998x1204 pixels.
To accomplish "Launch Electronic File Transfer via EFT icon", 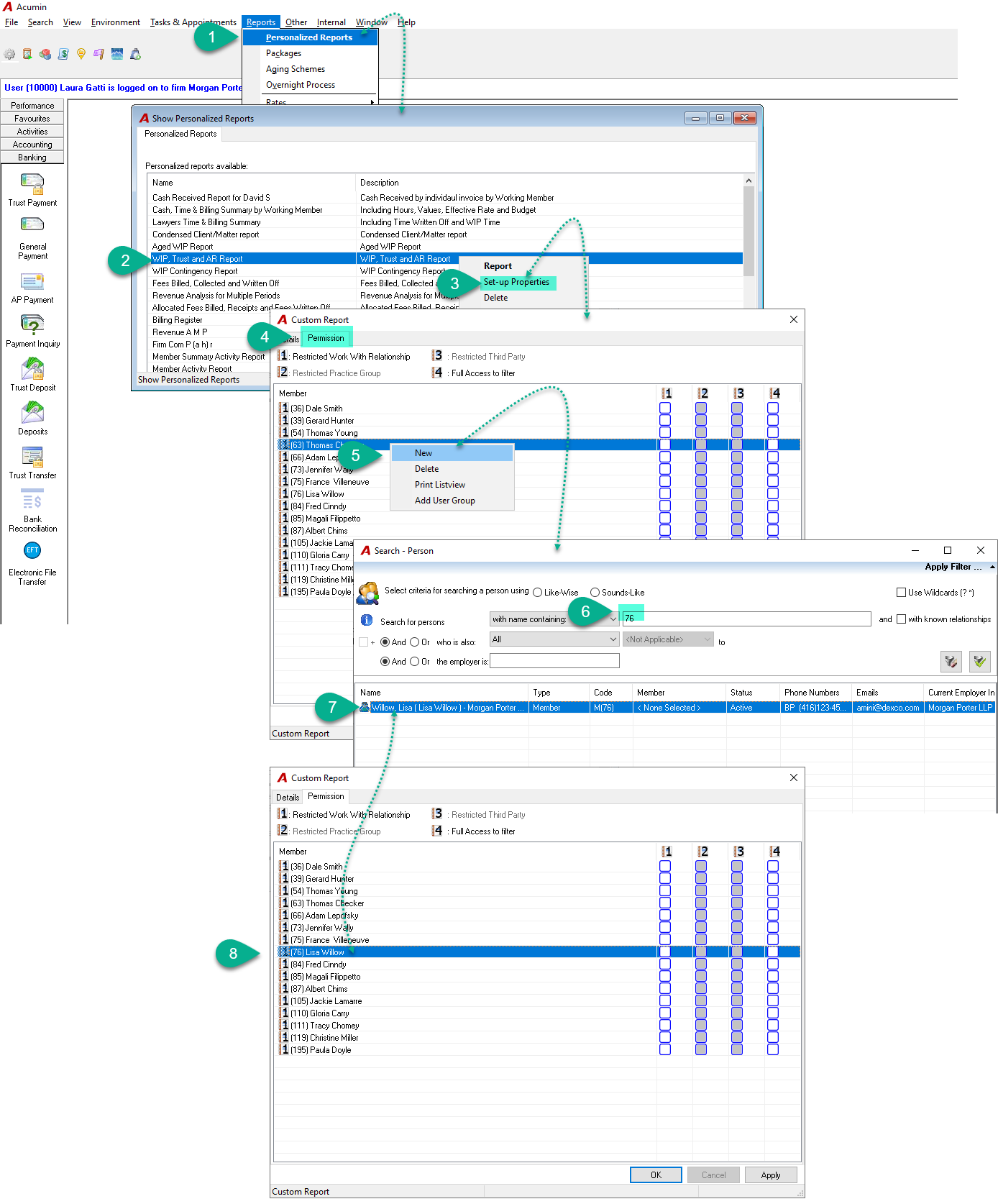I will point(32,550).
